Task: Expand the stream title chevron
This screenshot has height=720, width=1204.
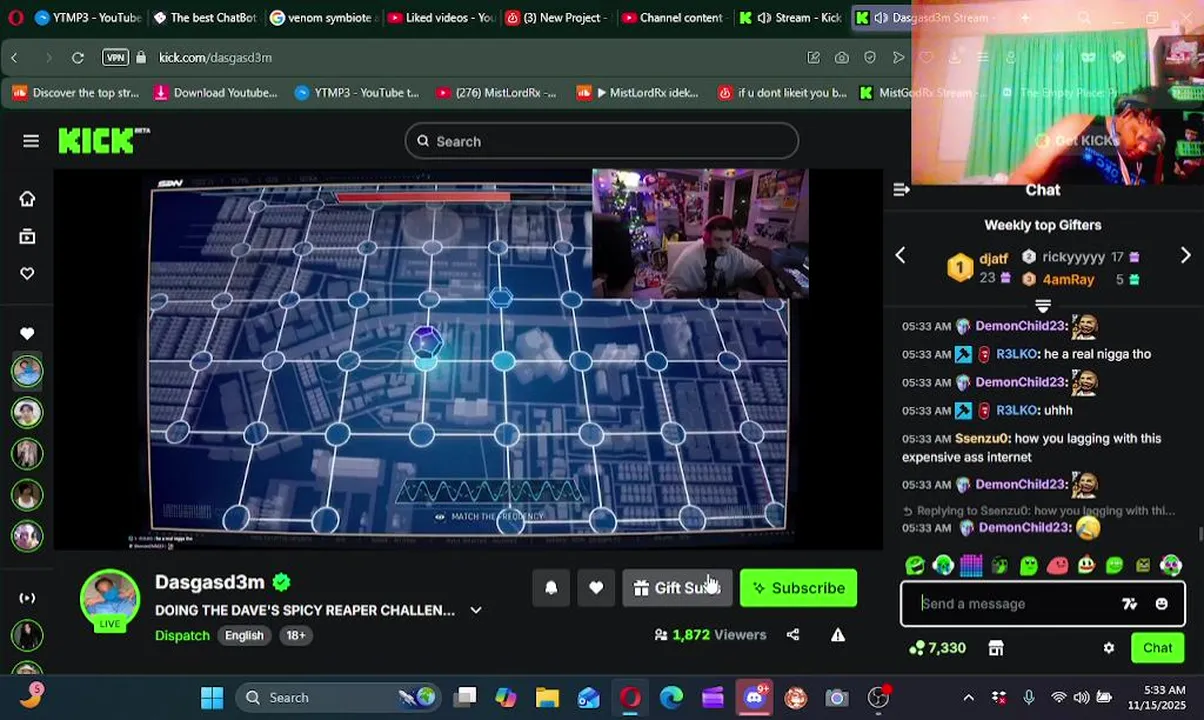Action: (x=476, y=610)
